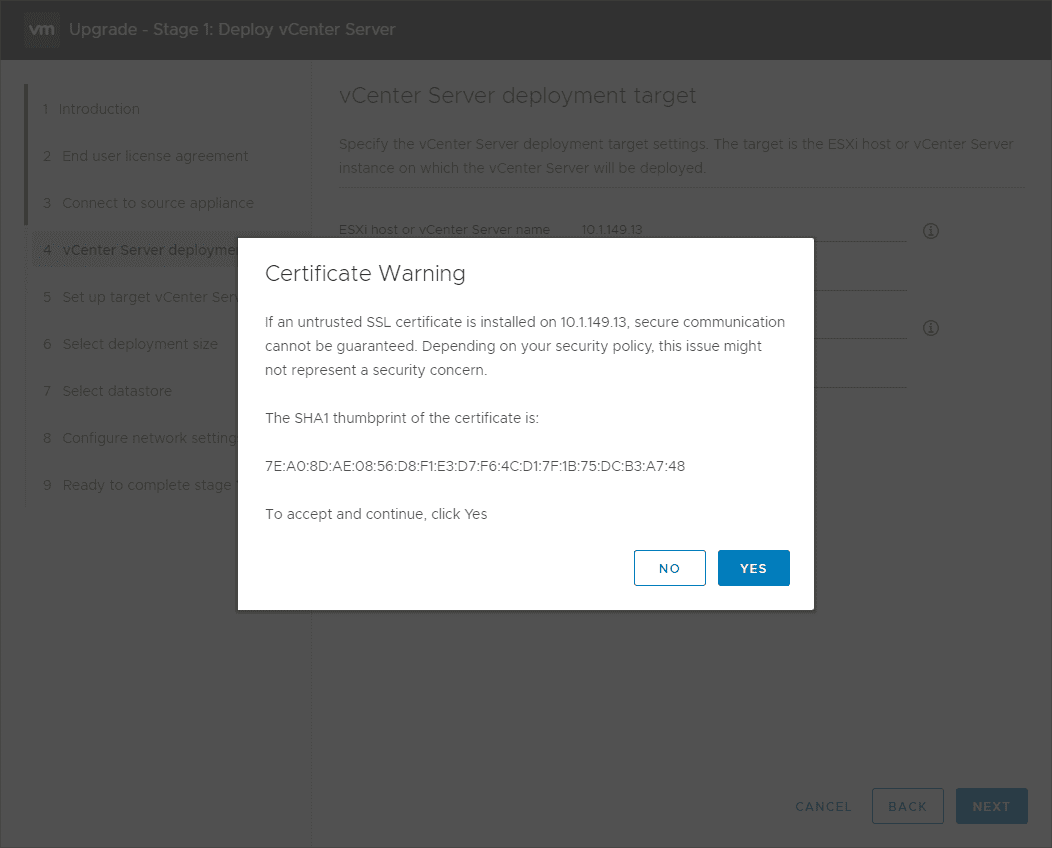Viewport: 1052px width, 848px height.
Task: Click info icon beside ESXi host name
Action: (x=930, y=231)
